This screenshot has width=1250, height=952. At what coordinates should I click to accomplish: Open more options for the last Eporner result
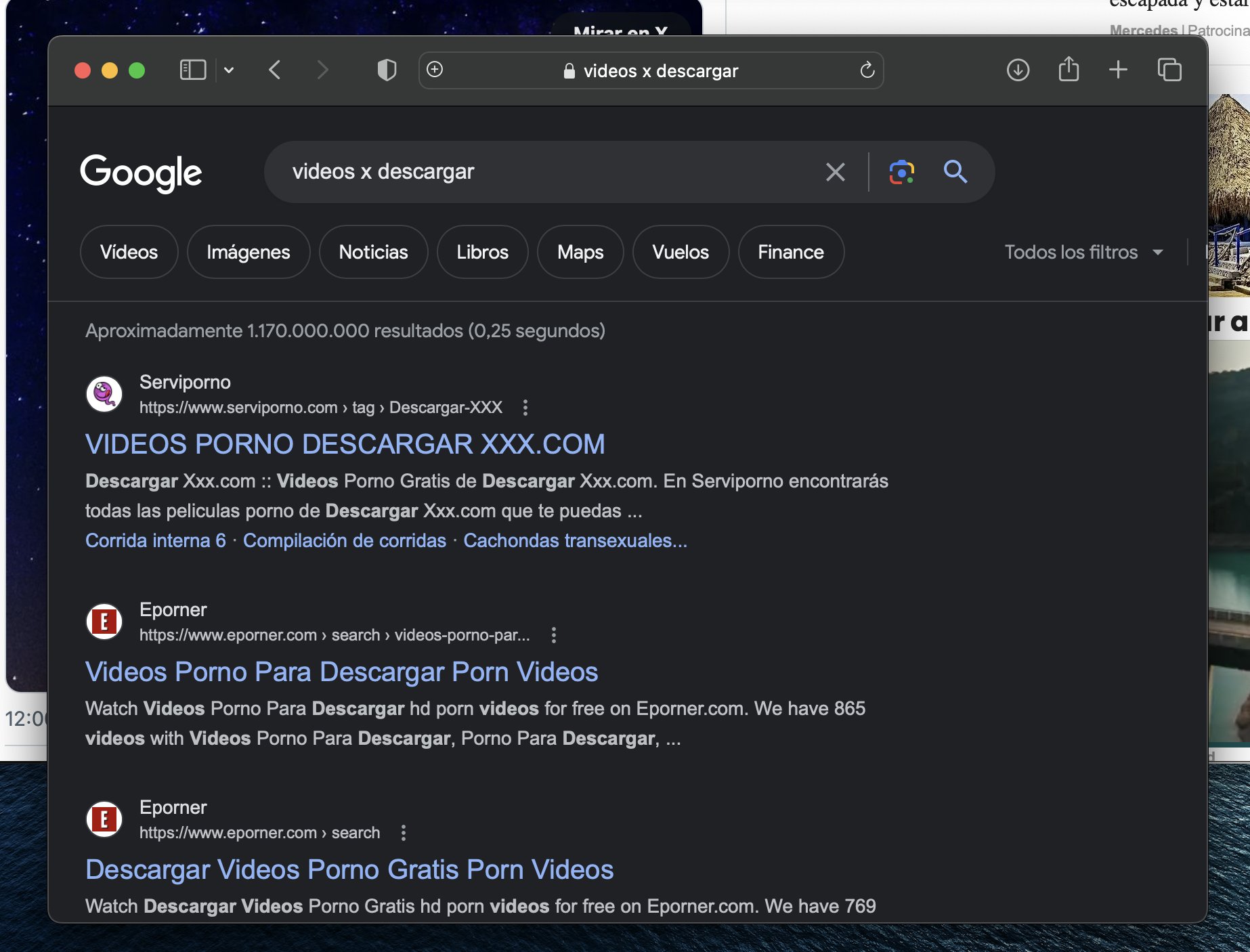click(404, 832)
